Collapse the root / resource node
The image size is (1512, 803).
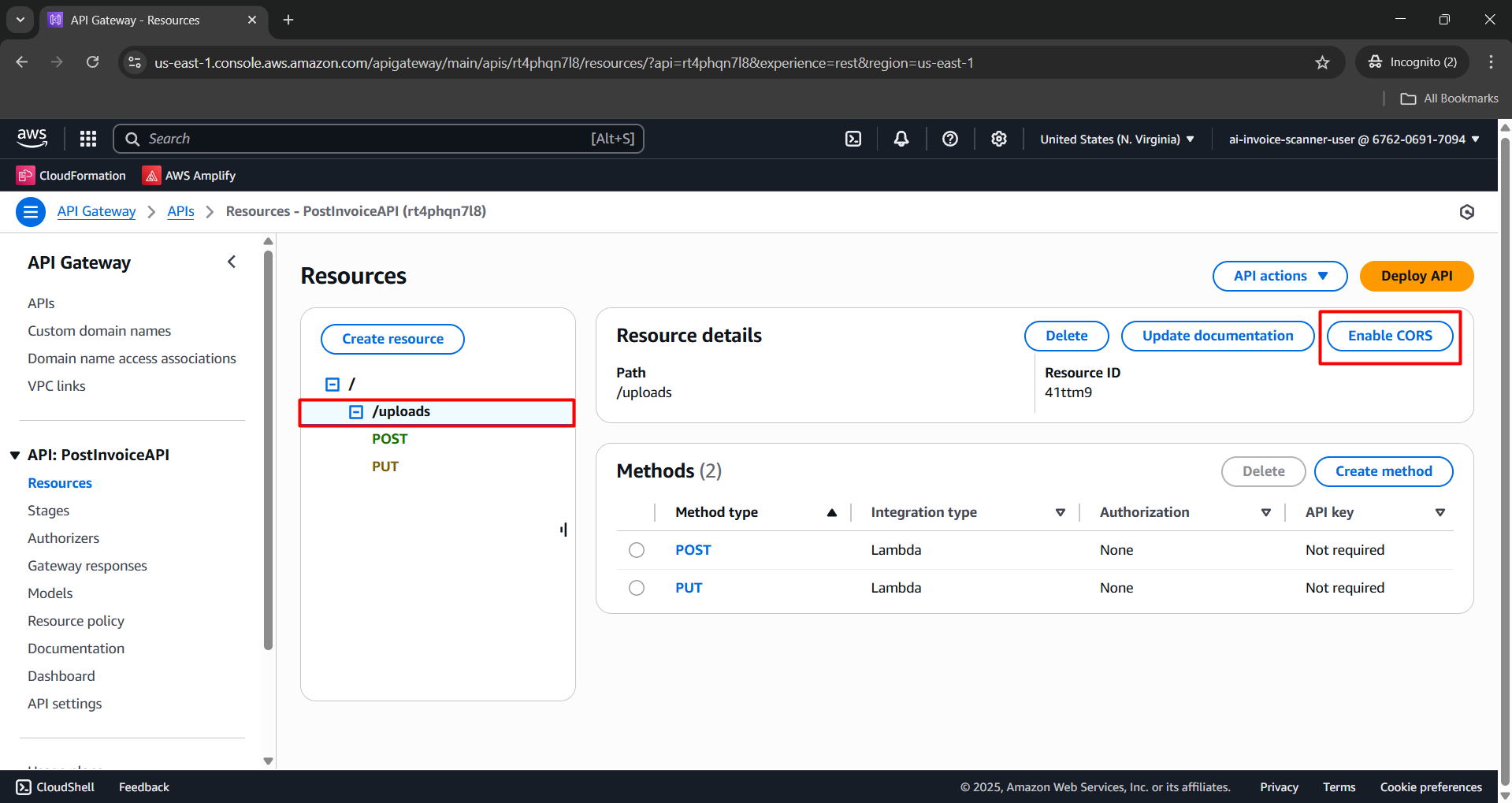pyautogui.click(x=332, y=385)
